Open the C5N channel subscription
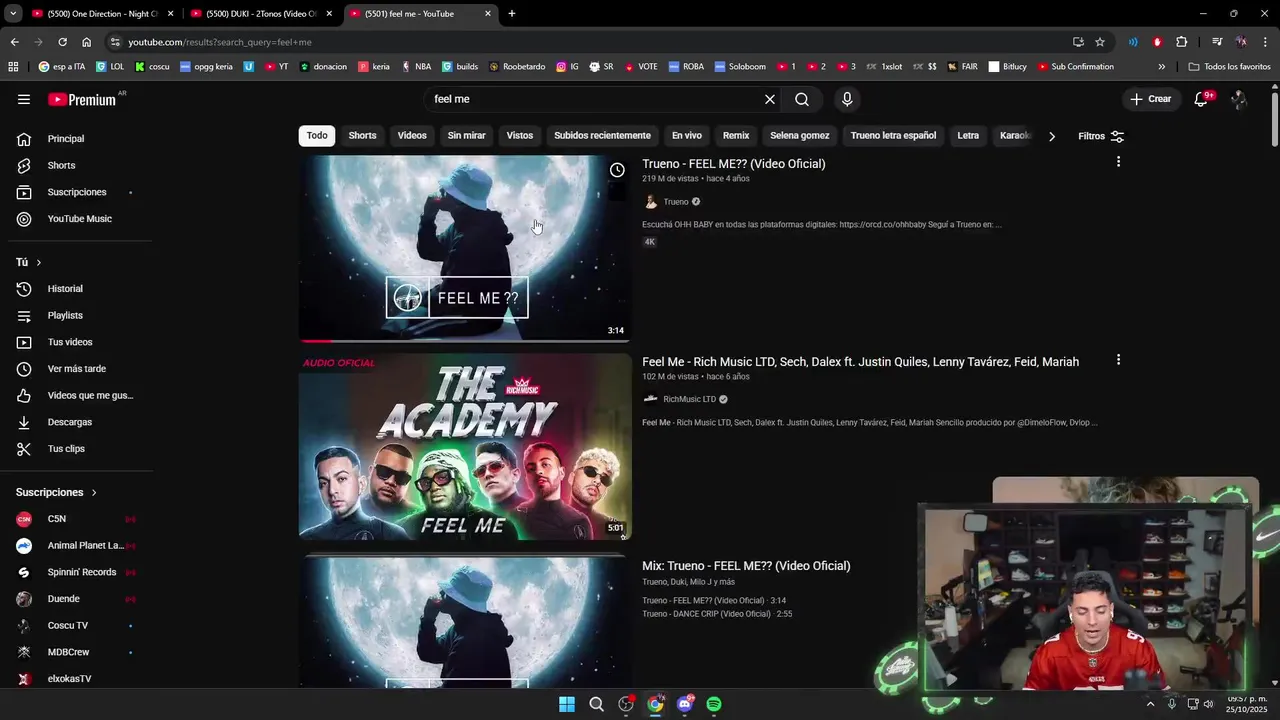Image resolution: width=1280 pixels, height=720 pixels. [80, 519]
